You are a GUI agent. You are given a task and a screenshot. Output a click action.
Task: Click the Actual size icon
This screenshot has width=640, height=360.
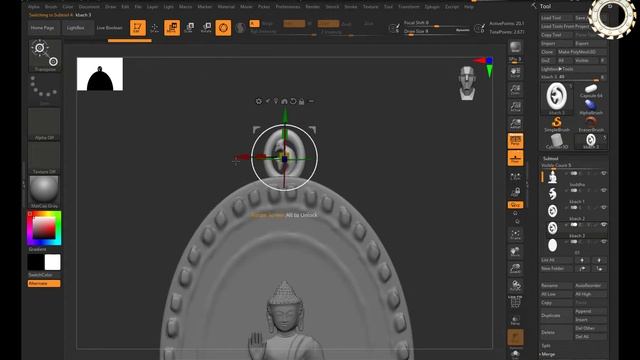(516, 107)
